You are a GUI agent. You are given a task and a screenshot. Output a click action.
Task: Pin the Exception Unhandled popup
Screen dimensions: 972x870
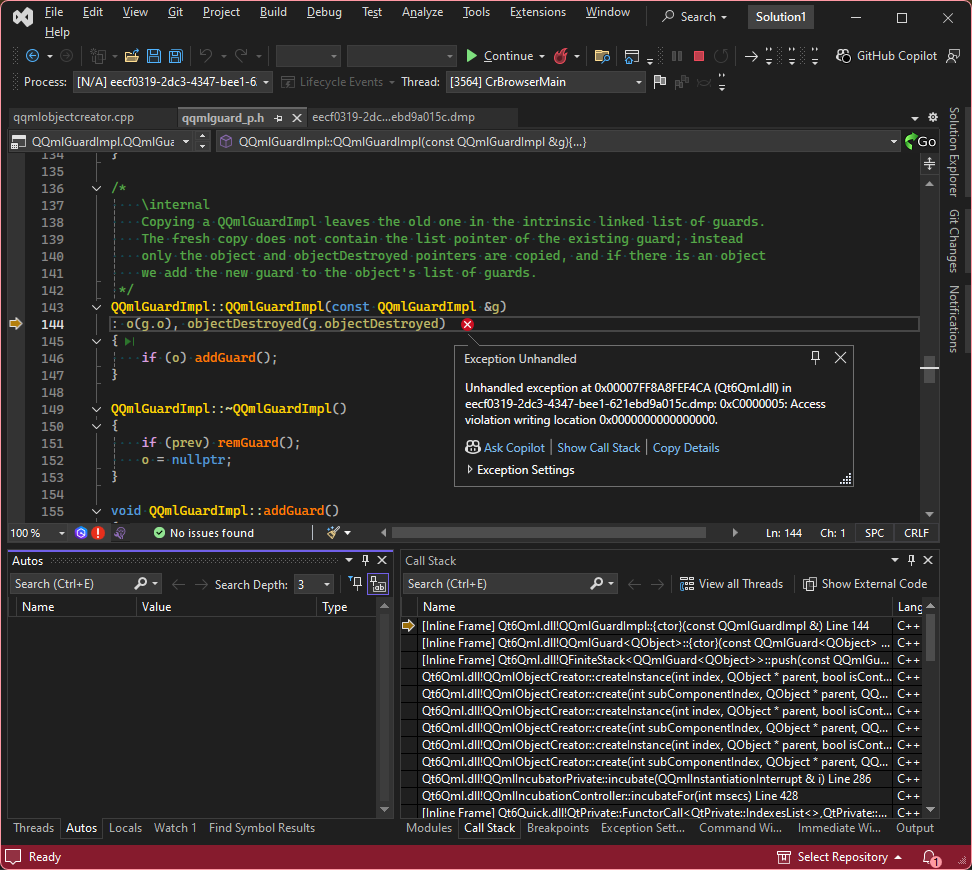point(815,357)
